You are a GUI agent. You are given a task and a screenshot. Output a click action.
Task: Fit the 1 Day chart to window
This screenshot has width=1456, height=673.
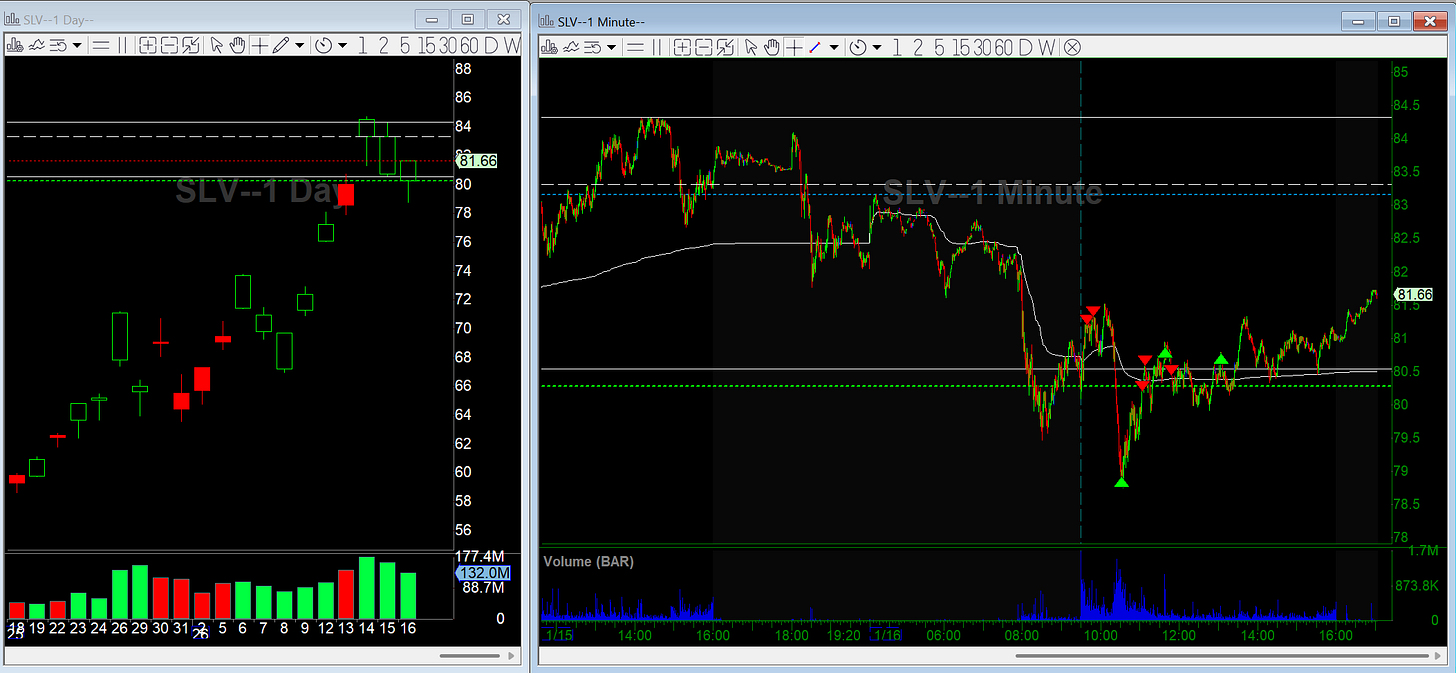click(190, 45)
